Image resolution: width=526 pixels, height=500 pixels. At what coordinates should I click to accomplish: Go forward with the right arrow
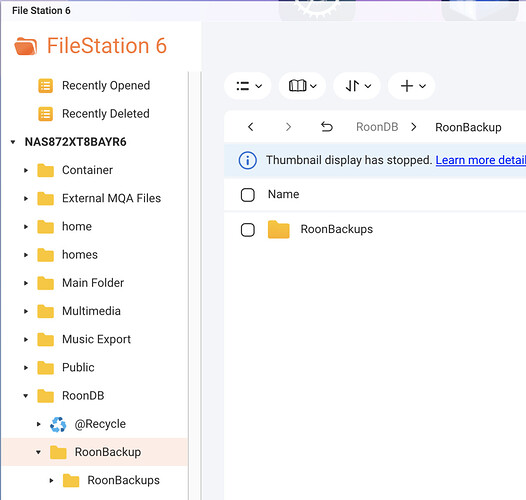click(x=288, y=127)
